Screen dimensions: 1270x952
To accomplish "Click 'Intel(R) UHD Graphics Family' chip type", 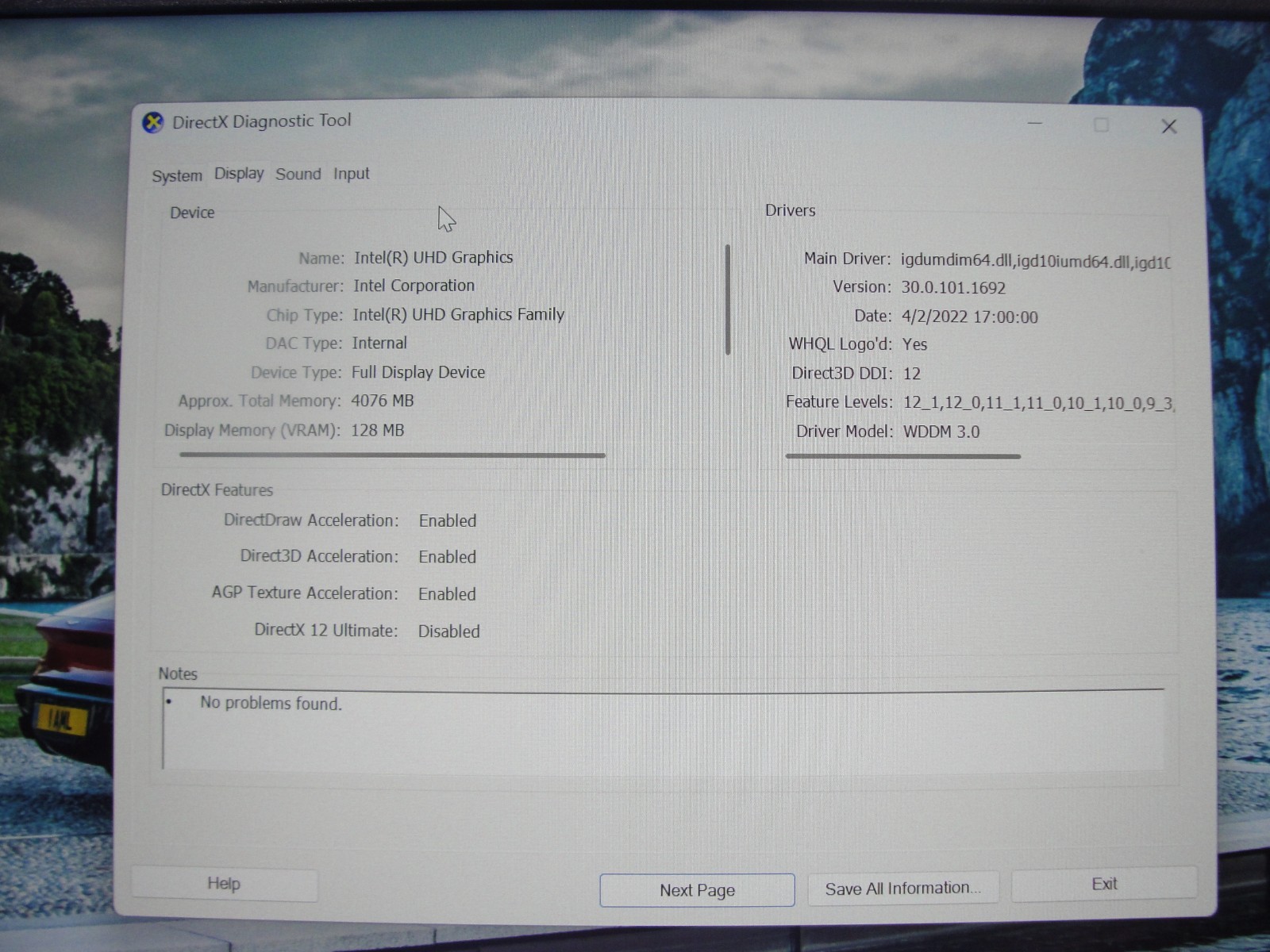I will pos(458,314).
